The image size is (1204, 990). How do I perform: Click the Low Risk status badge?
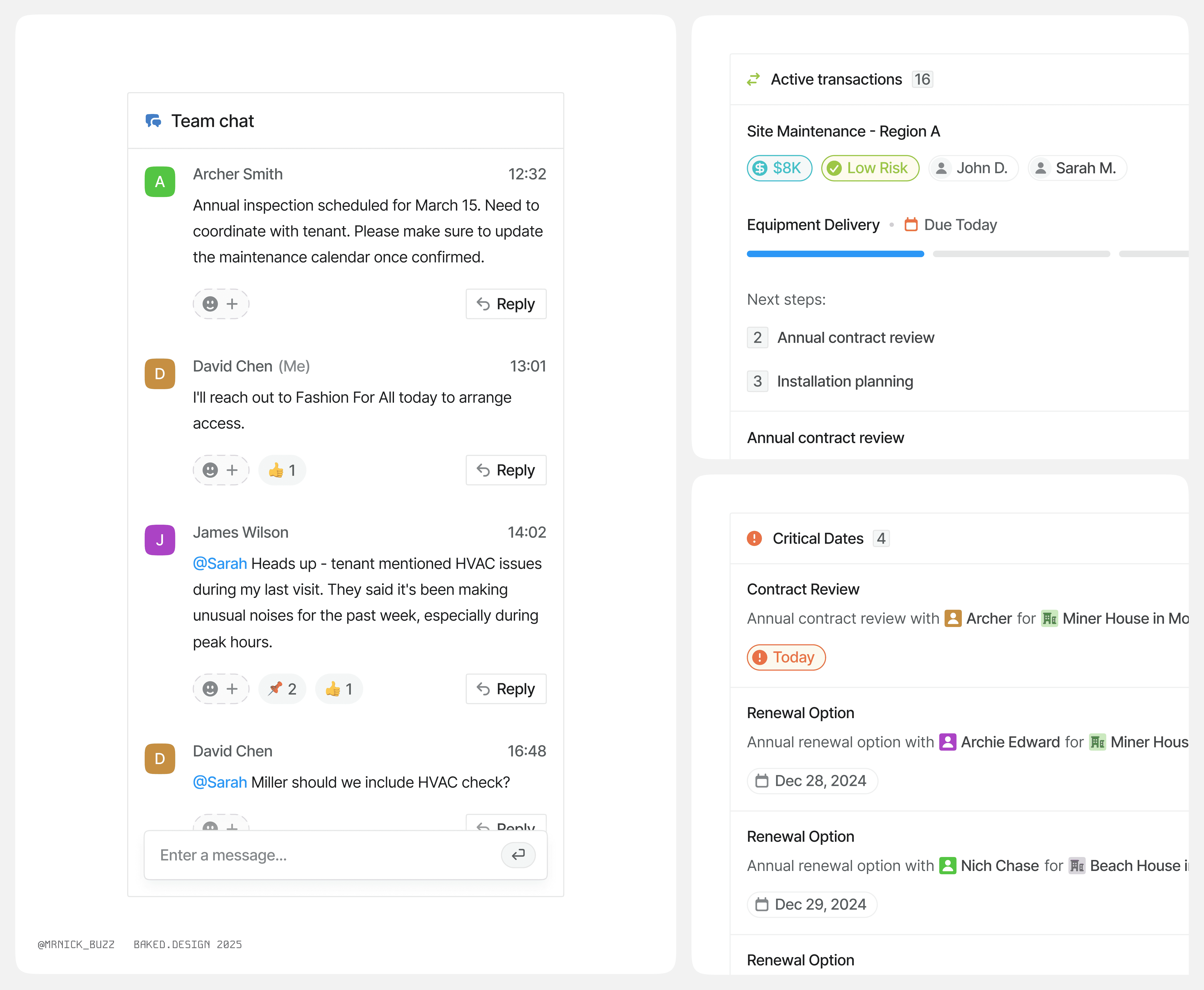tap(870, 168)
